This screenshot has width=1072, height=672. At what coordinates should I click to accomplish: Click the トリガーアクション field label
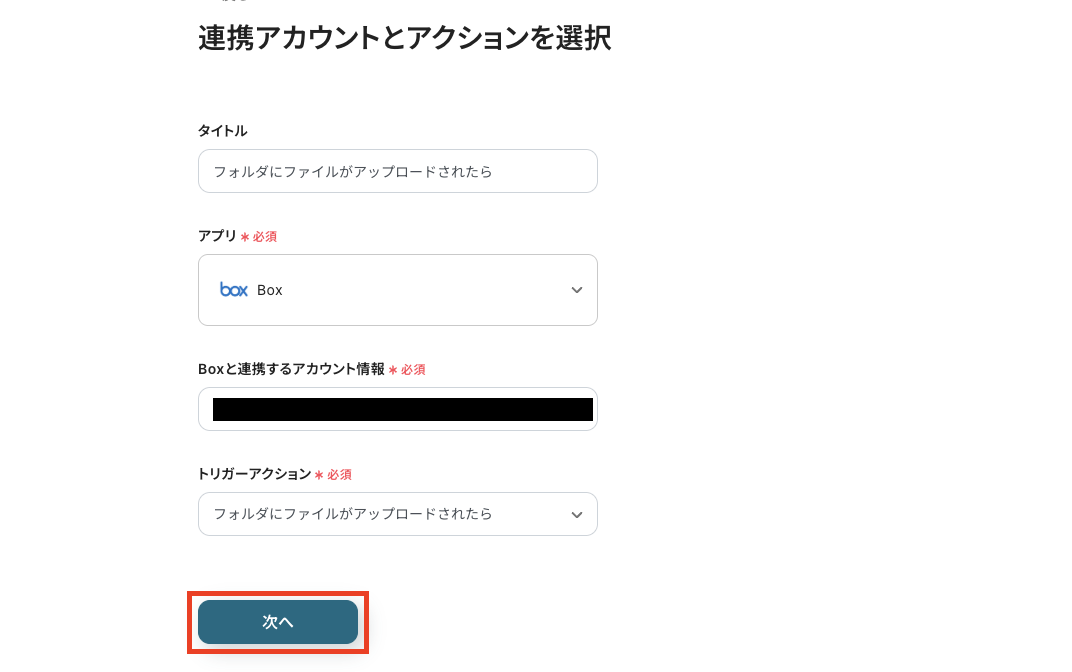[254, 474]
